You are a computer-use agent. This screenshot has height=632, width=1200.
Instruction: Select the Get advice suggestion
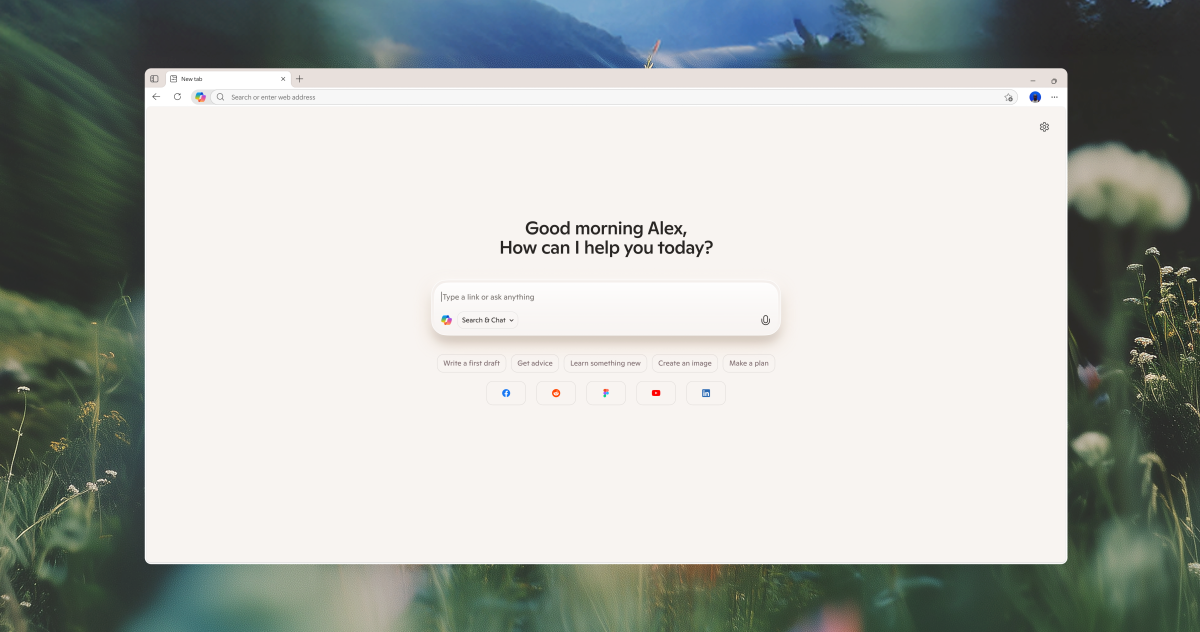click(x=534, y=363)
